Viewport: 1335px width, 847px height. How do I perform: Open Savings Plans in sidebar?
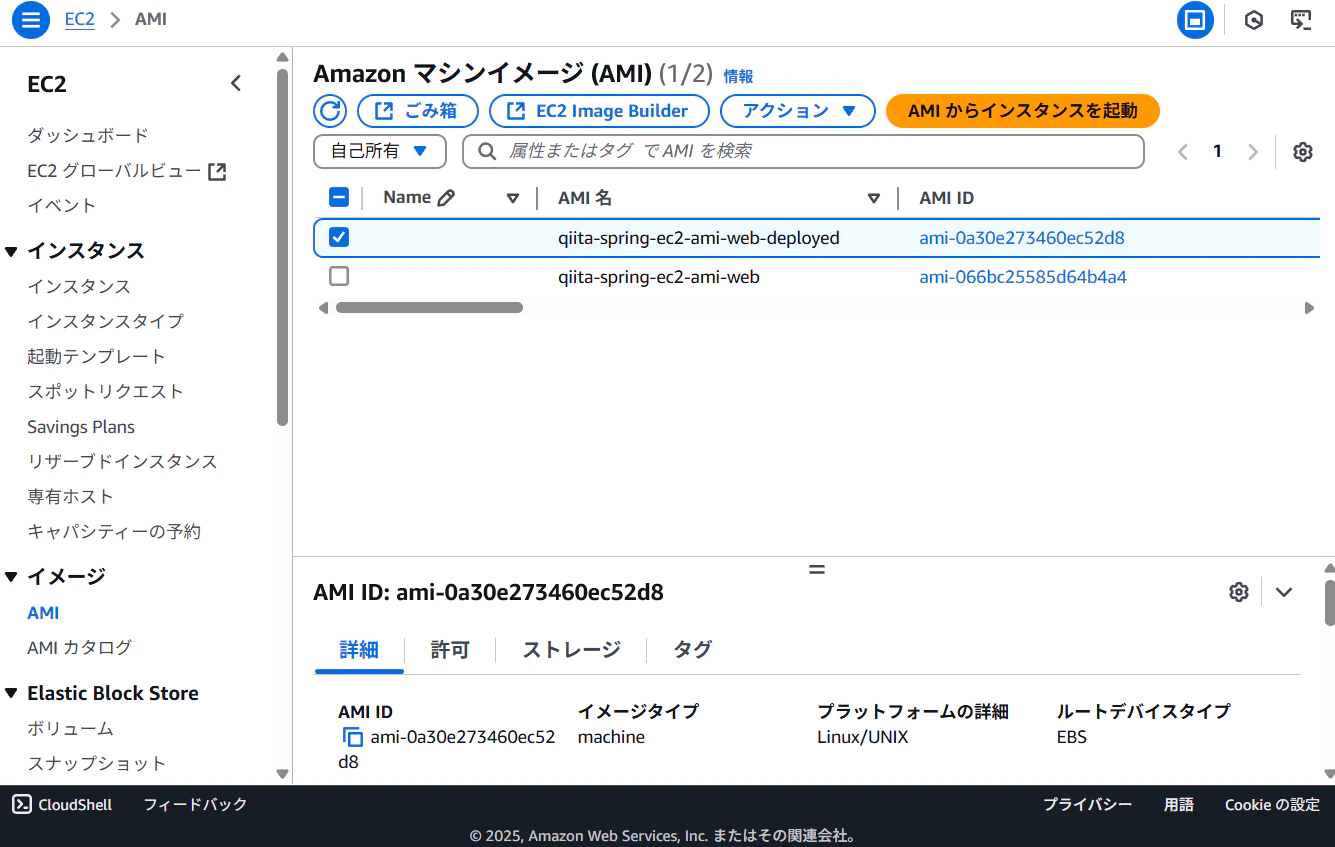coord(81,427)
